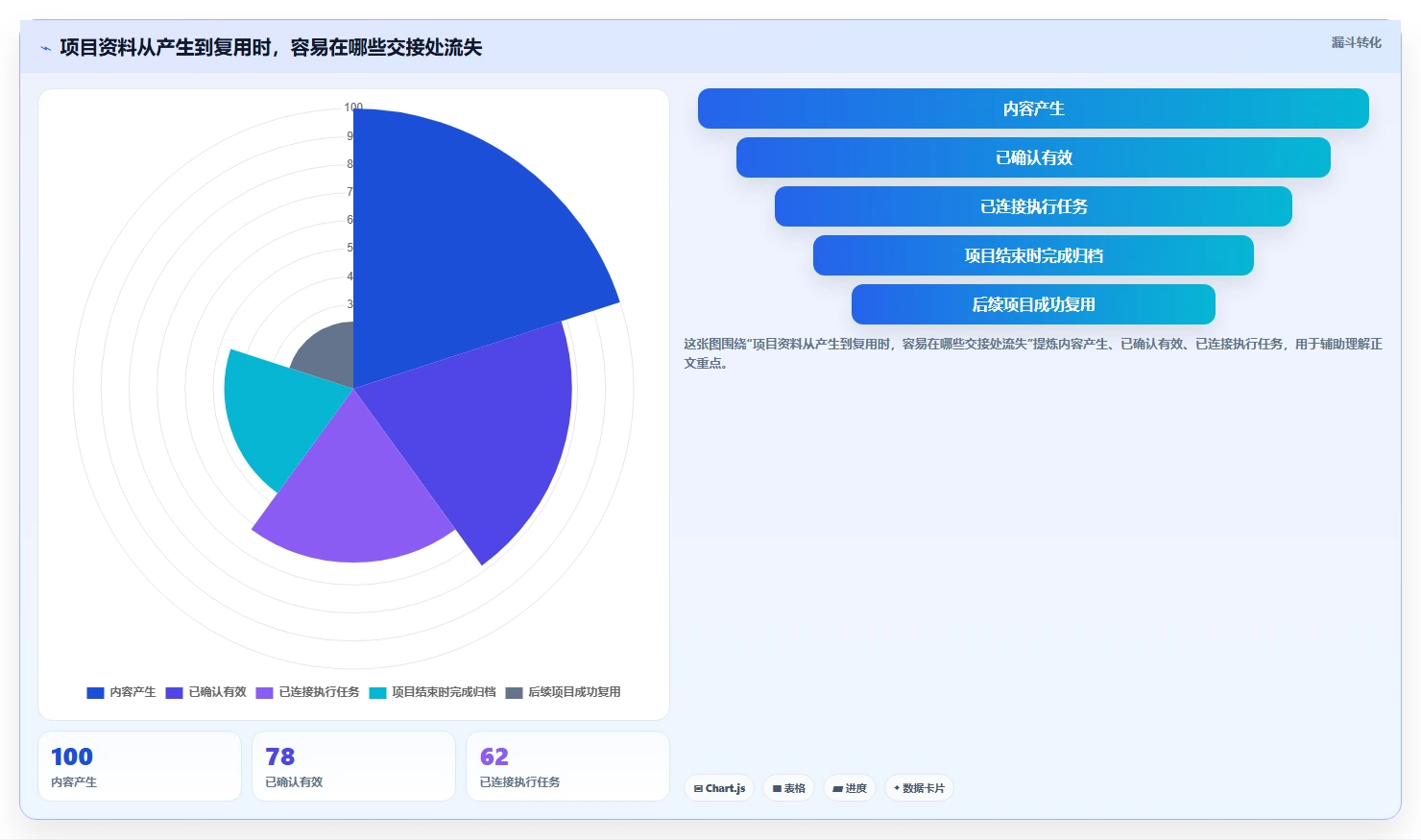This screenshot has height=840, width=1421.
Task: Click the 后续项目成功复用 legend label
Action: coord(574,692)
